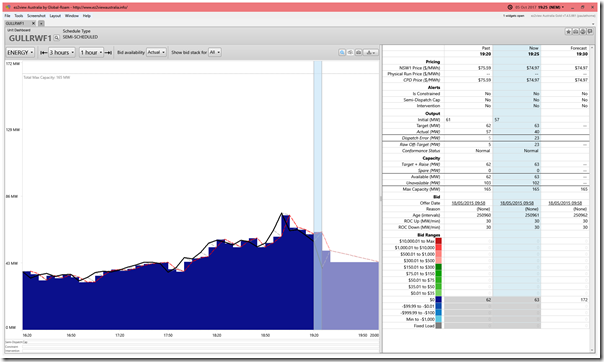
Task: Select the highlighted 19:25 interval on chart
Action: [x=318, y=195]
